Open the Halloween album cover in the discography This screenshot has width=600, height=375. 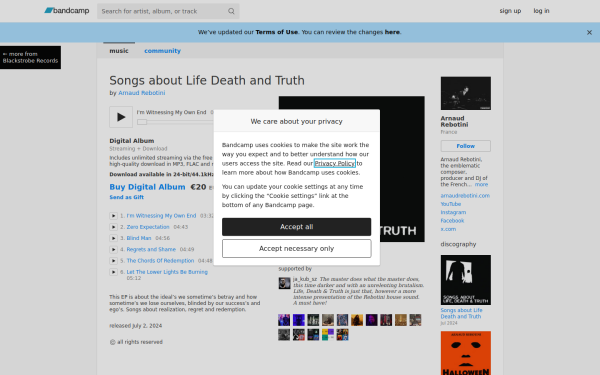[466, 353]
